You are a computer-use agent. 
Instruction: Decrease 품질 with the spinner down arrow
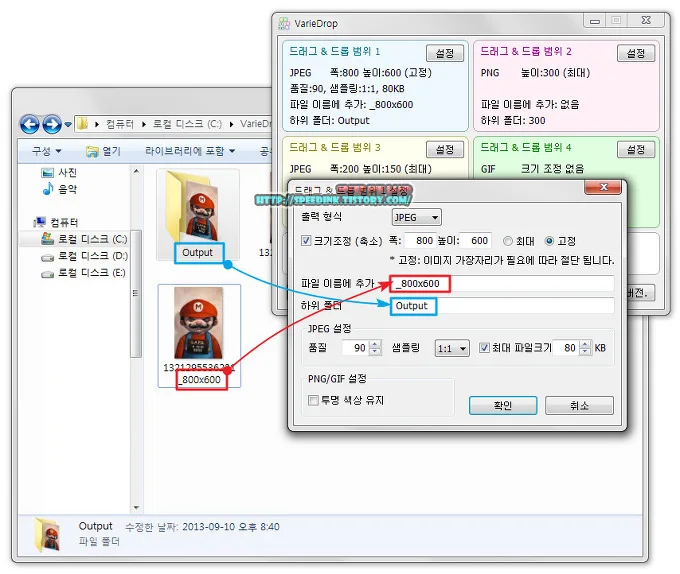click(375, 352)
